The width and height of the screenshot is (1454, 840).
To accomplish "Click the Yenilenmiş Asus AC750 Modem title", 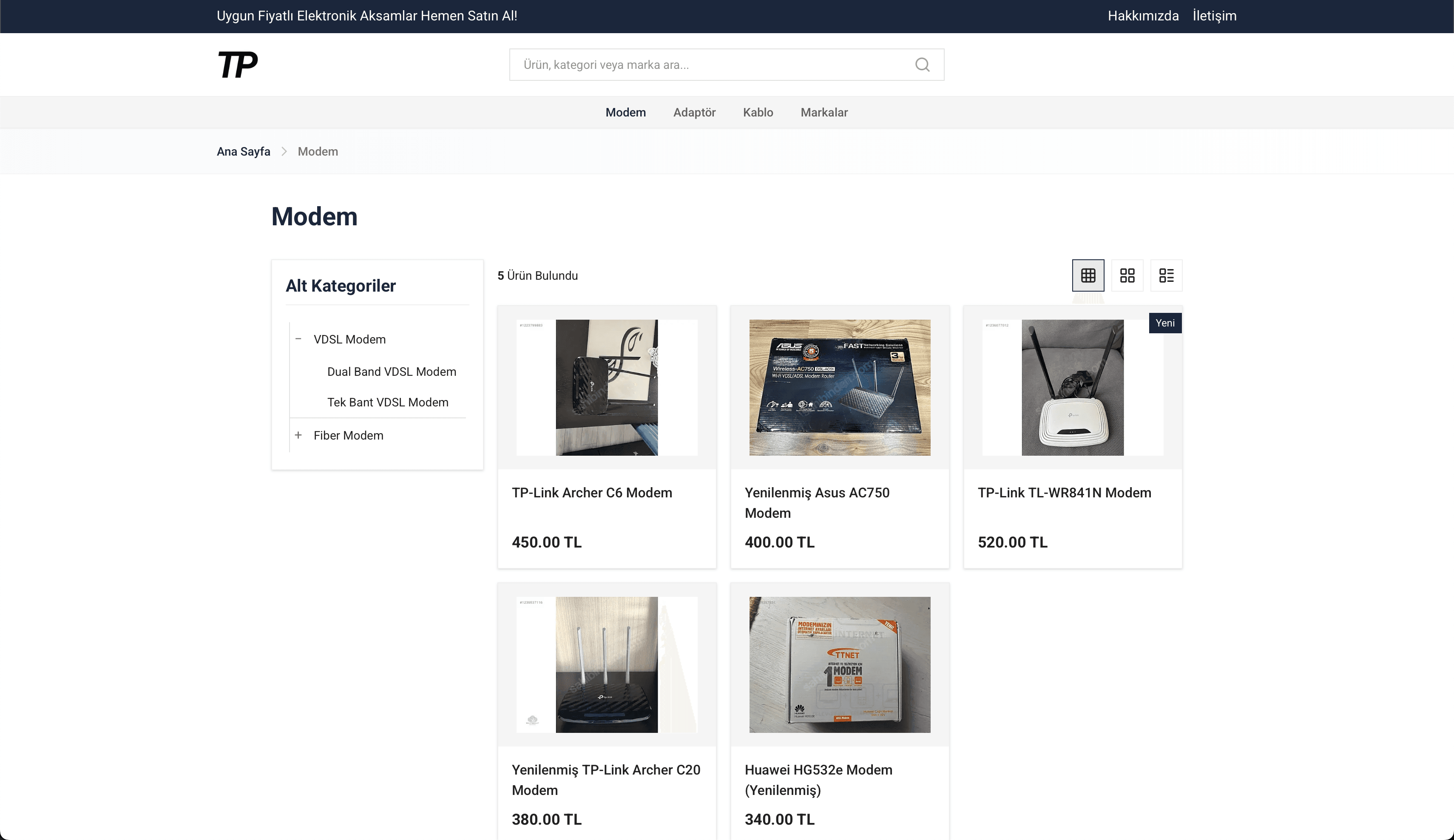I will 817,502.
